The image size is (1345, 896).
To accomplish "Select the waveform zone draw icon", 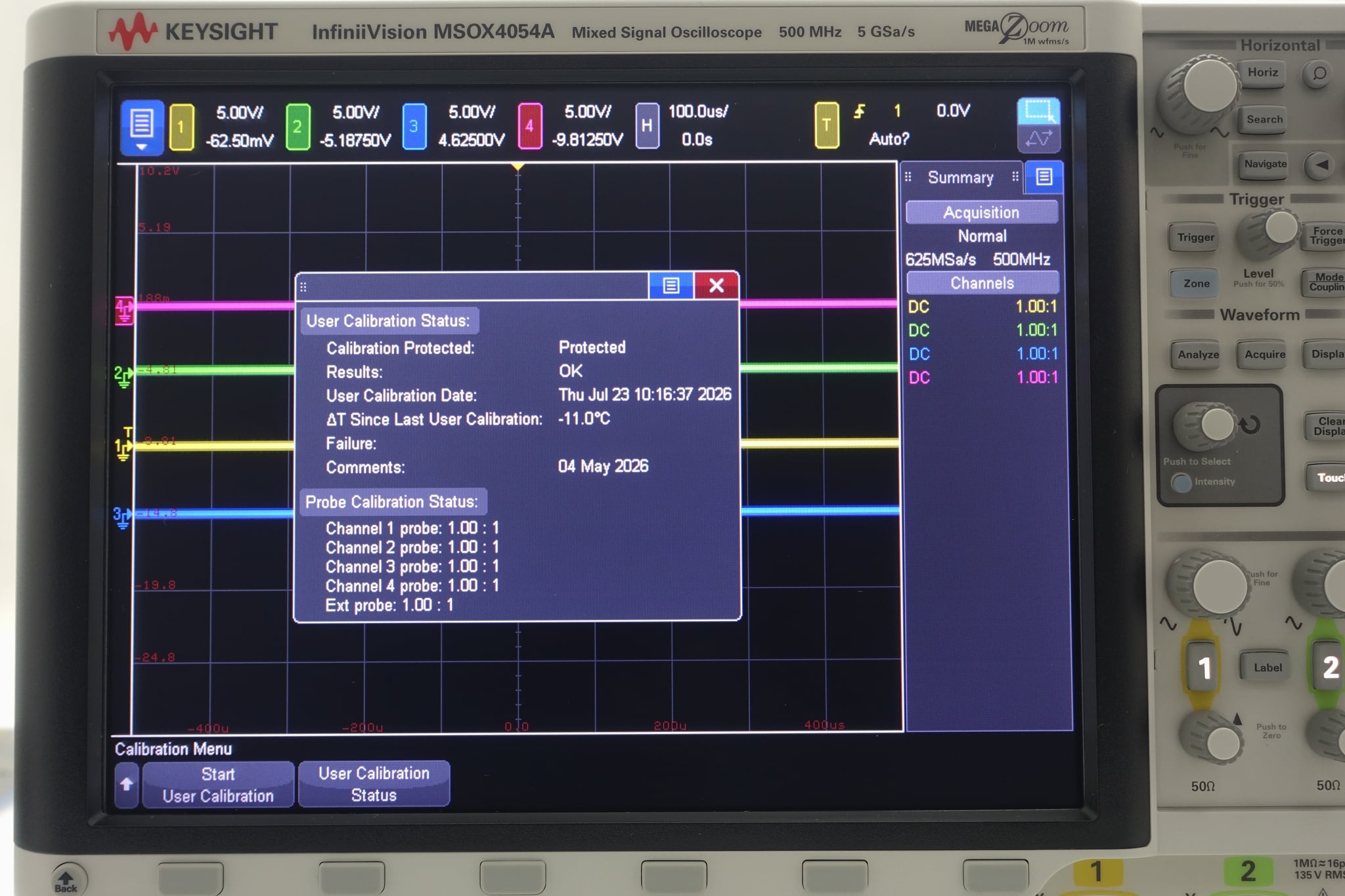I will 1038,139.
